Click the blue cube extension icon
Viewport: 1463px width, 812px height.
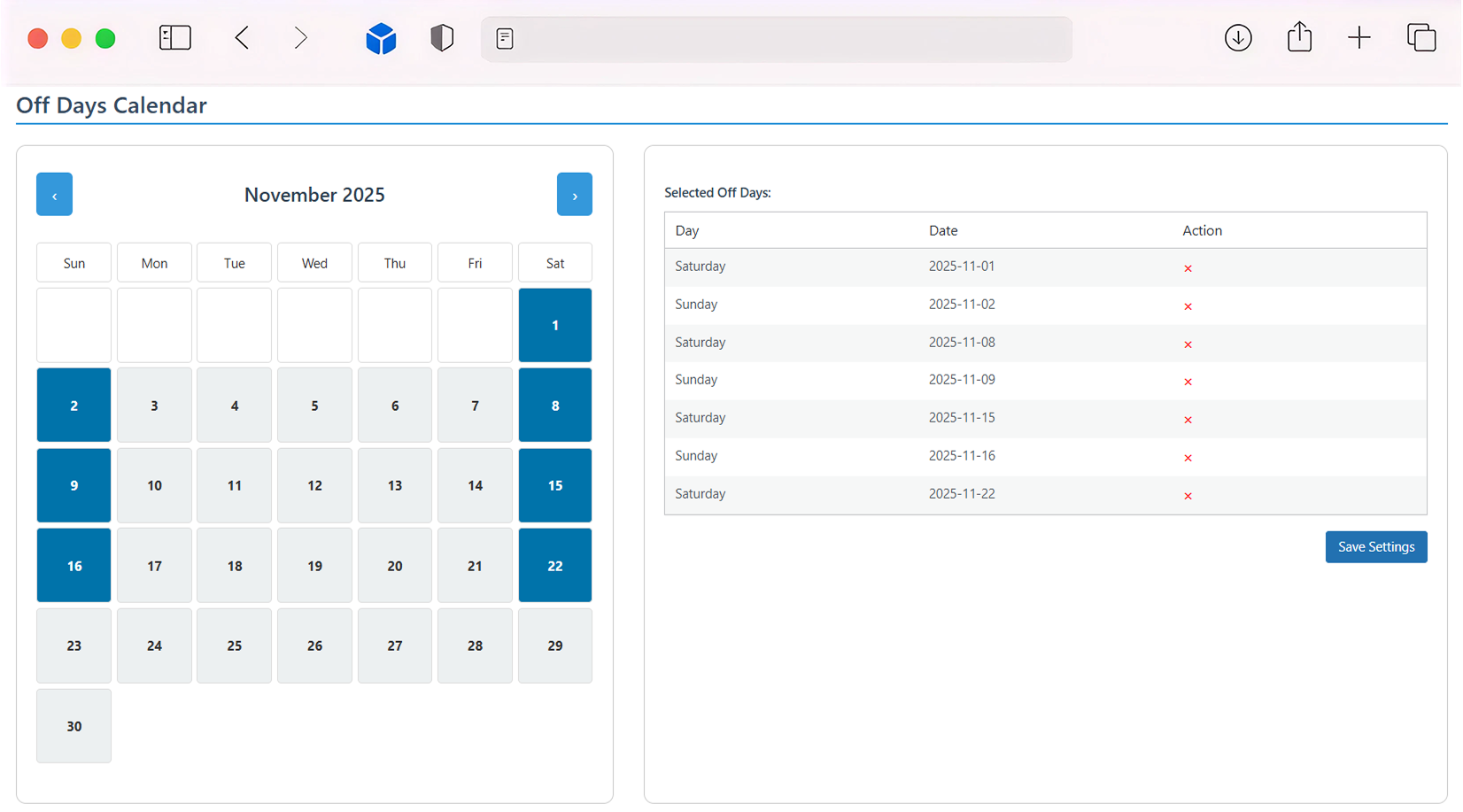coord(381,39)
